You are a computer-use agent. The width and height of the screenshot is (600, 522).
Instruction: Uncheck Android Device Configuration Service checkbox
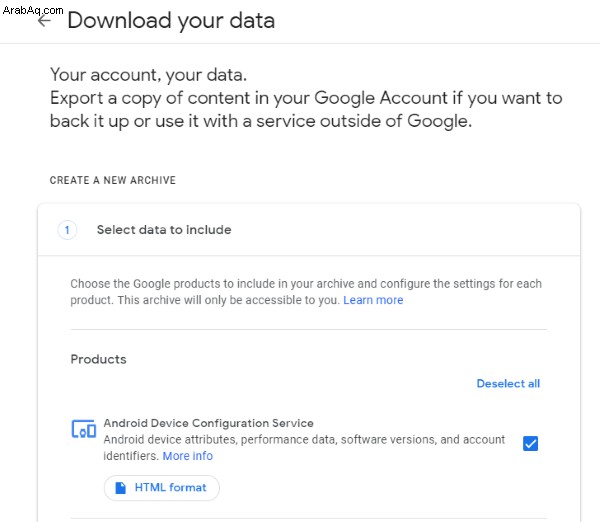tap(530, 444)
